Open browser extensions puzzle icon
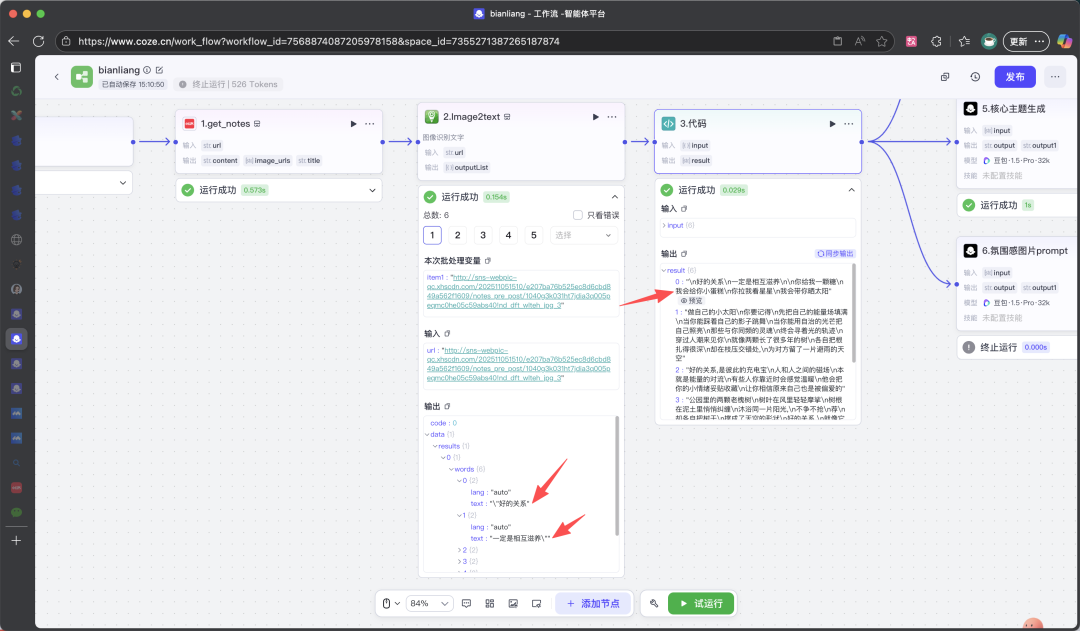Viewport: 1080px width, 631px height. pos(936,41)
